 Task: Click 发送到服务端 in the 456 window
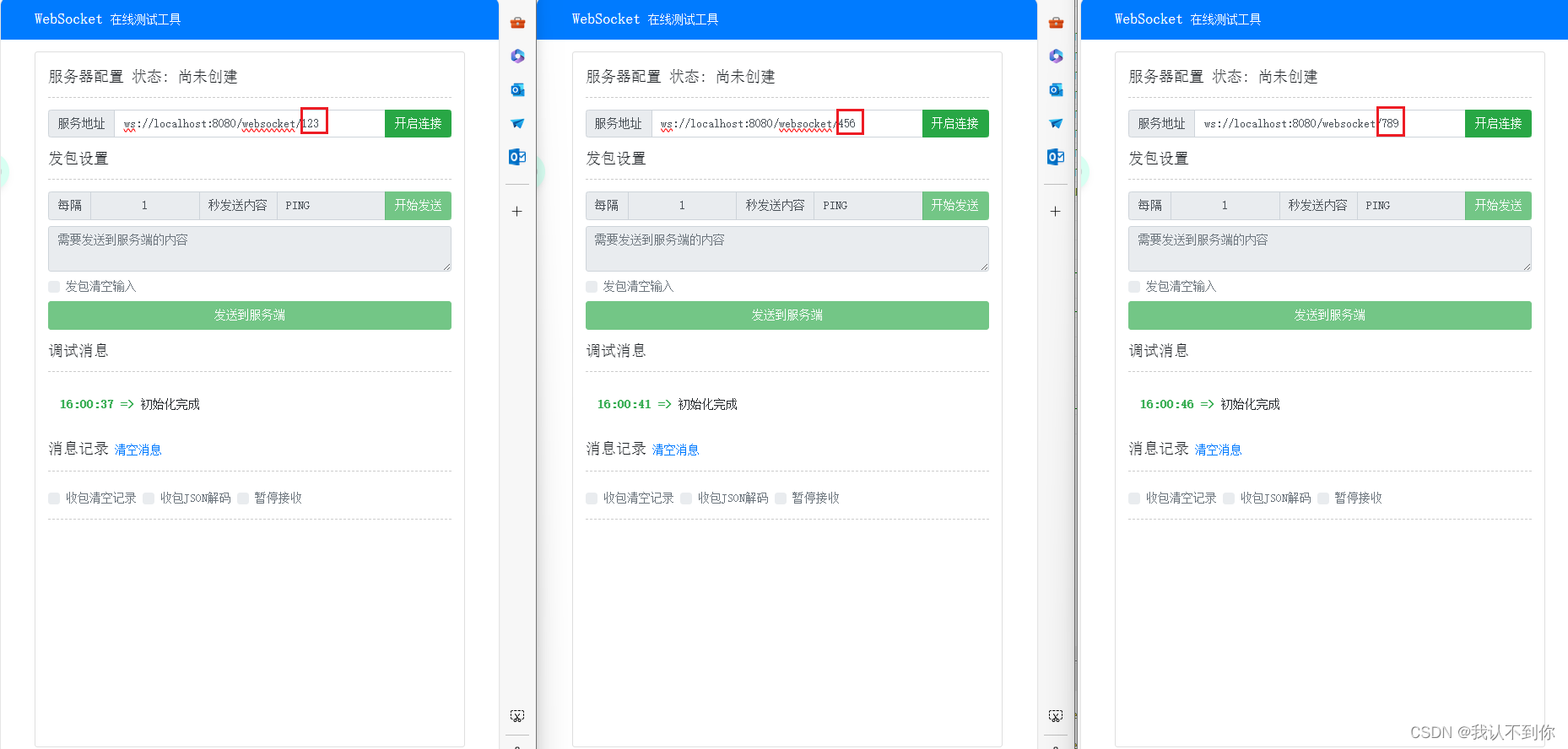(787, 315)
